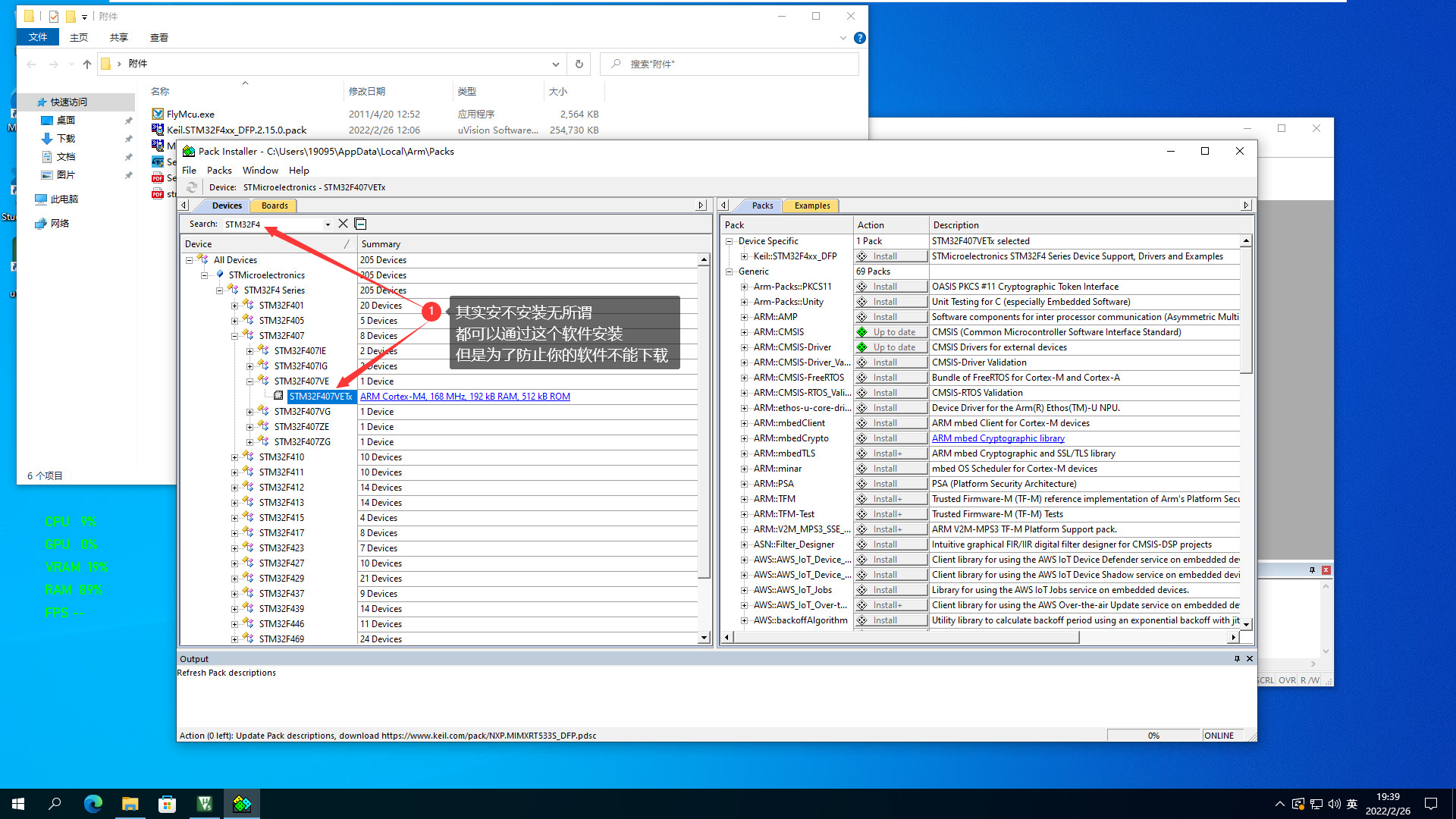The width and height of the screenshot is (1456, 819).
Task: Open the search history dropdown next to STM32F4
Action: point(327,223)
